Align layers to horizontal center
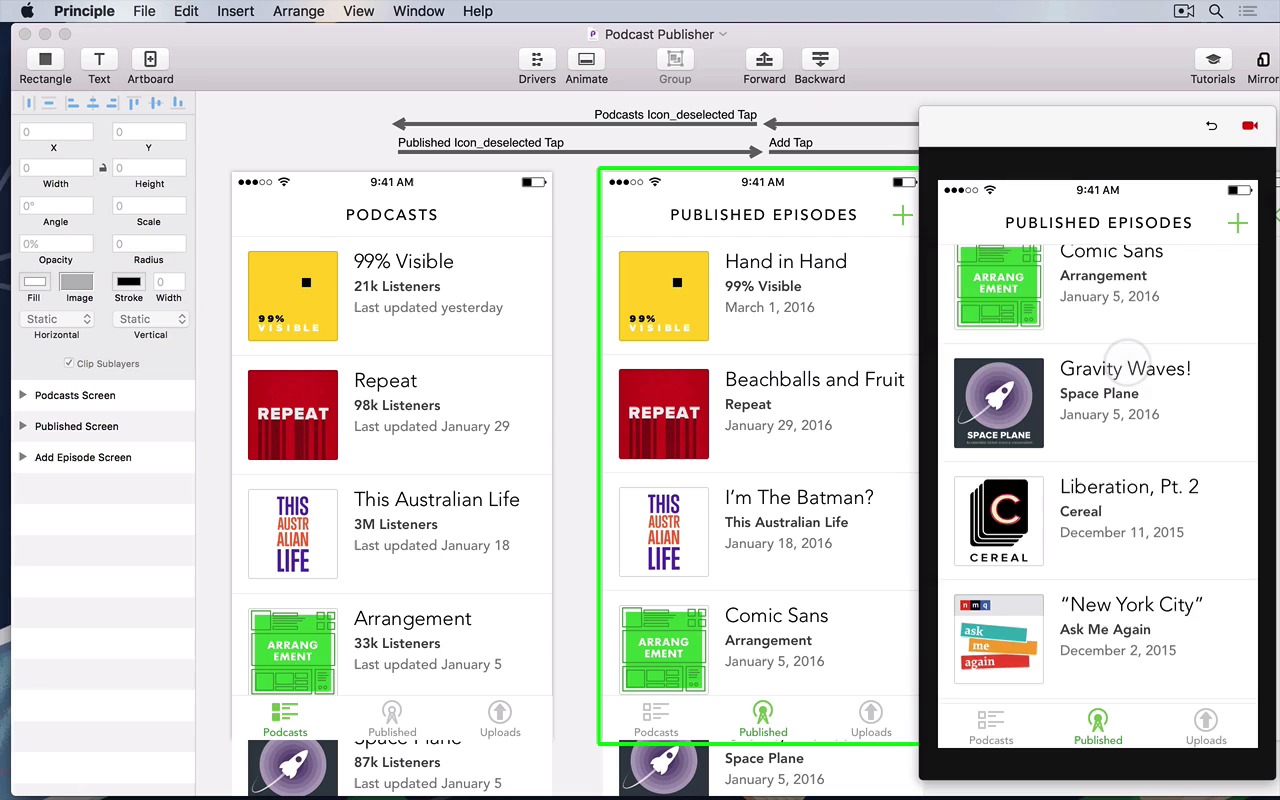1280x800 pixels. pos(92,103)
